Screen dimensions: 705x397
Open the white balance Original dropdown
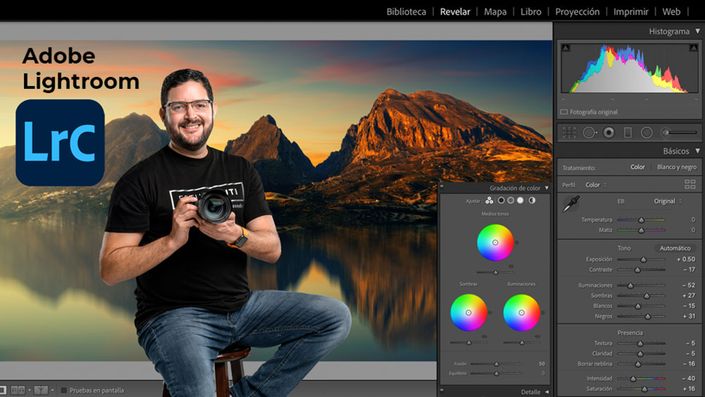point(666,201)
